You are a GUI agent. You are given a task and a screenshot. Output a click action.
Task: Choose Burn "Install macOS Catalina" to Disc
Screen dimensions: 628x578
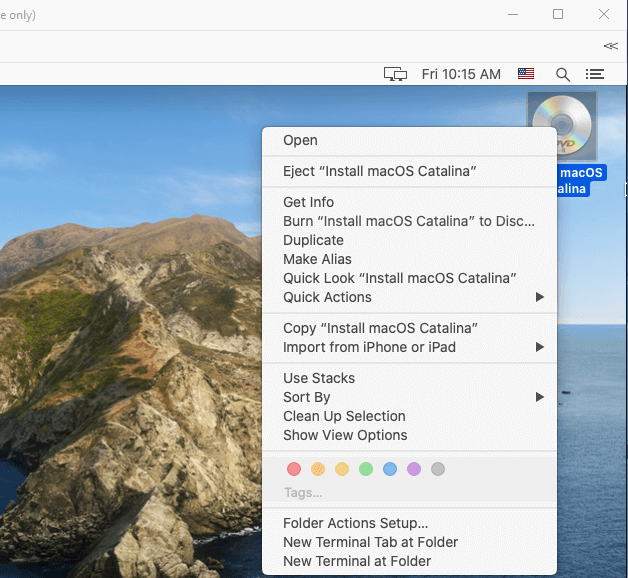(x=409, y=221)
